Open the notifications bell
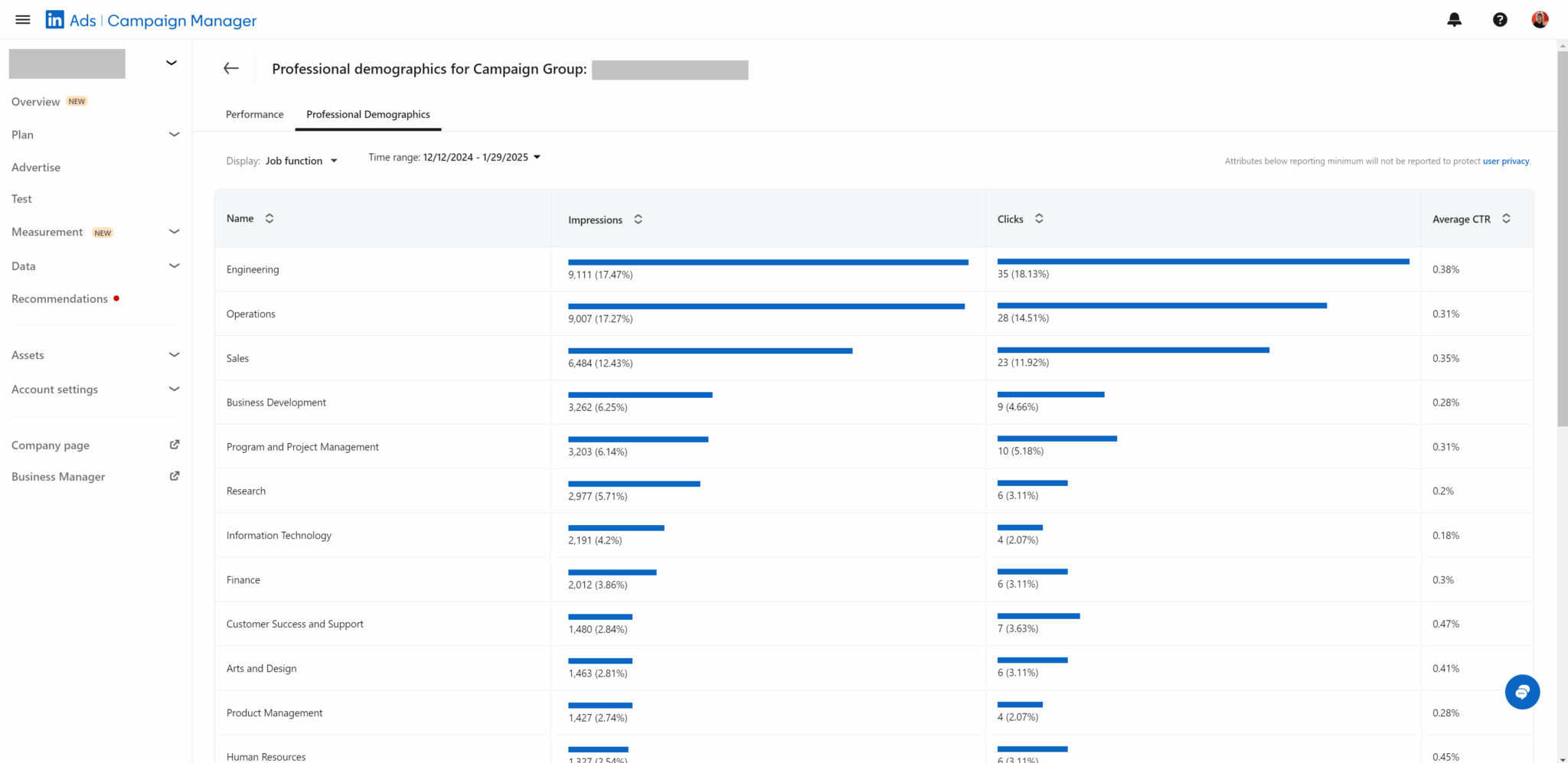The image size is (1568, 763). coord(1454,20)
